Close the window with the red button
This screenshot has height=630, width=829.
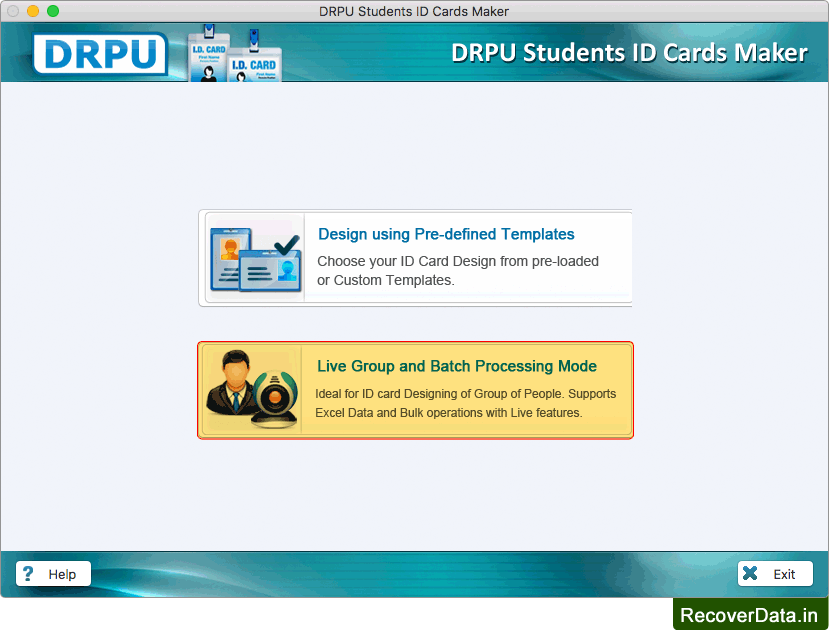pos(13,11)
